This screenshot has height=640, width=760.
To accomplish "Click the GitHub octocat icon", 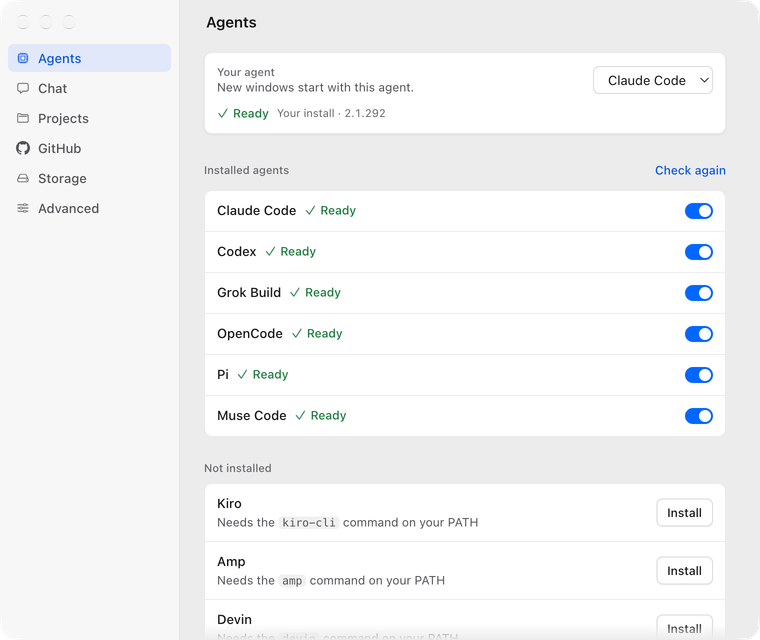I will [23, 148].
